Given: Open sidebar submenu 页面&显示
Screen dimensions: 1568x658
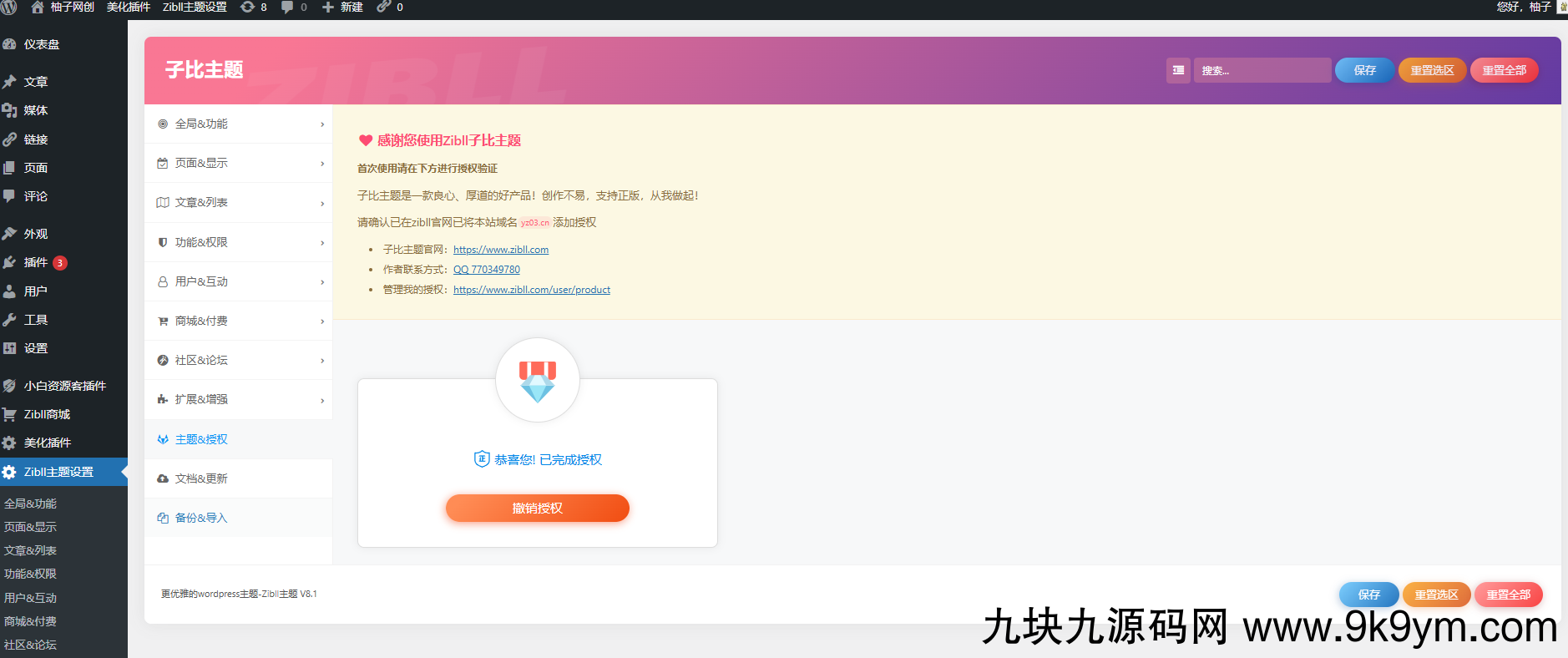Looking at the screenshot, I should 31,527.
